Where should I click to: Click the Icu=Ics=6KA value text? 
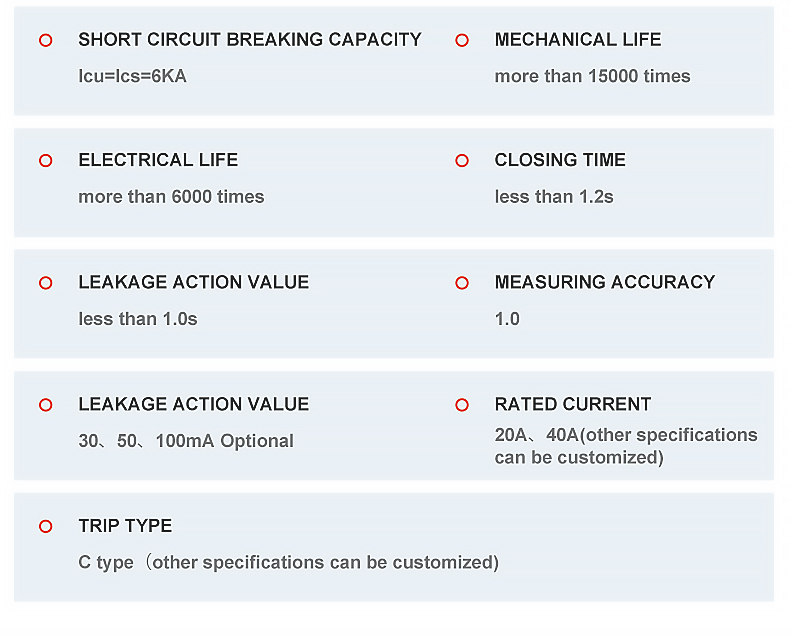click(x=133, y=76)
